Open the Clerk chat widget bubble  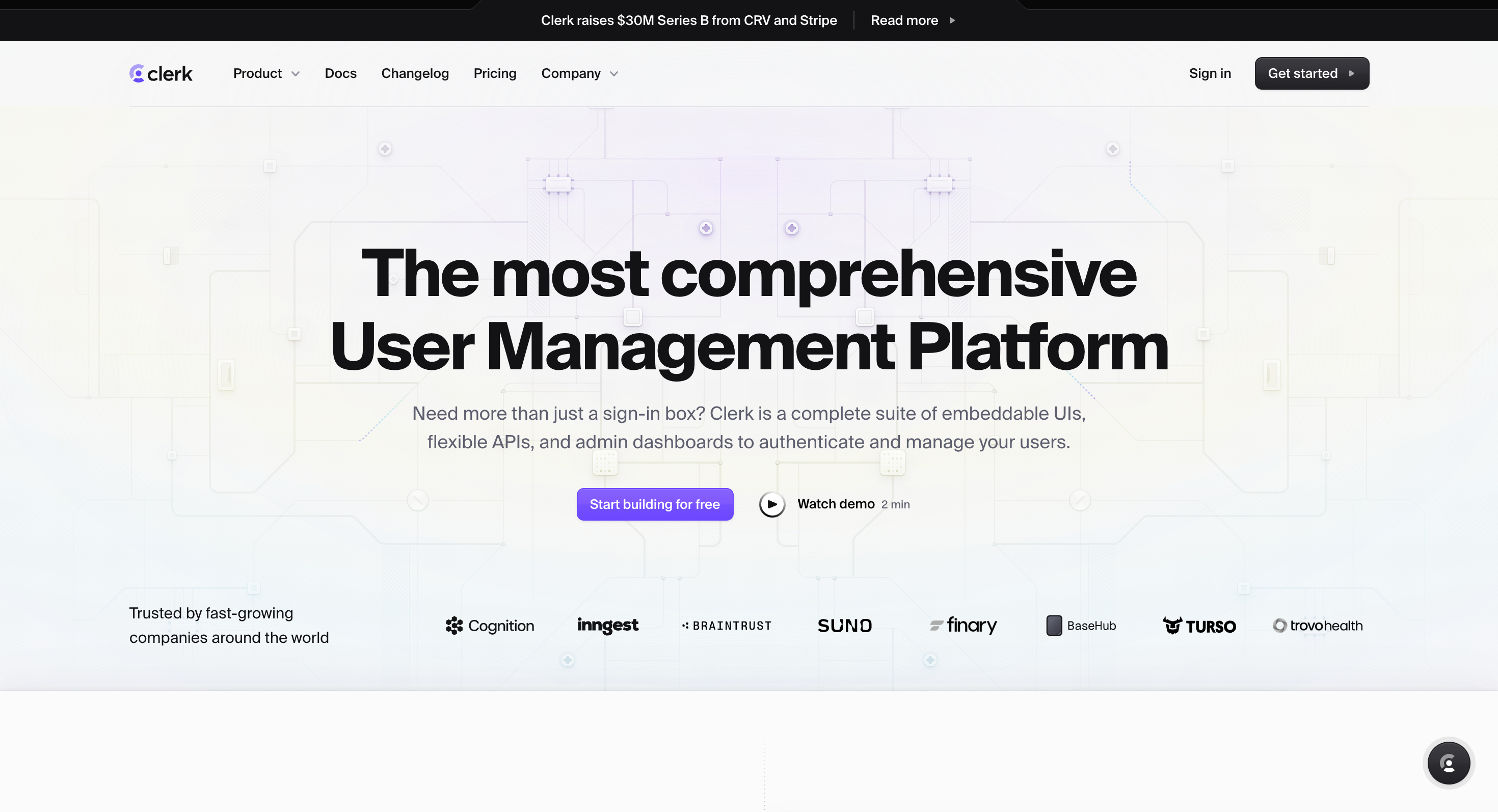coord(1448,763)
